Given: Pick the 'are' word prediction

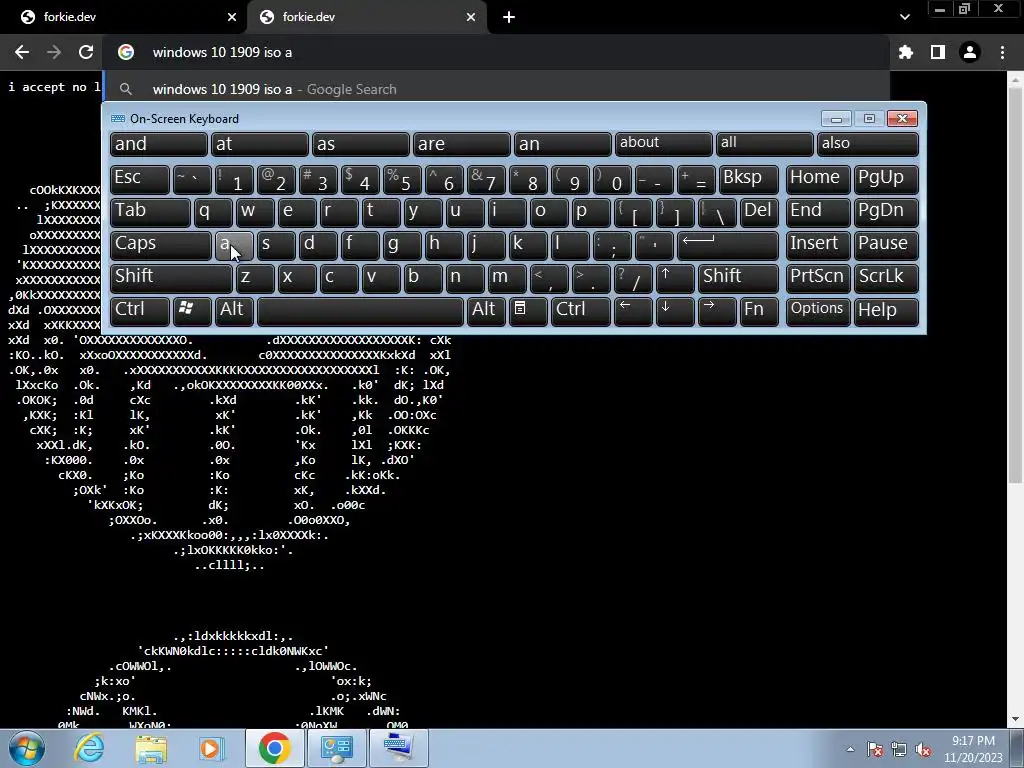Looking at the screenshot, I should tap(462, 144).
